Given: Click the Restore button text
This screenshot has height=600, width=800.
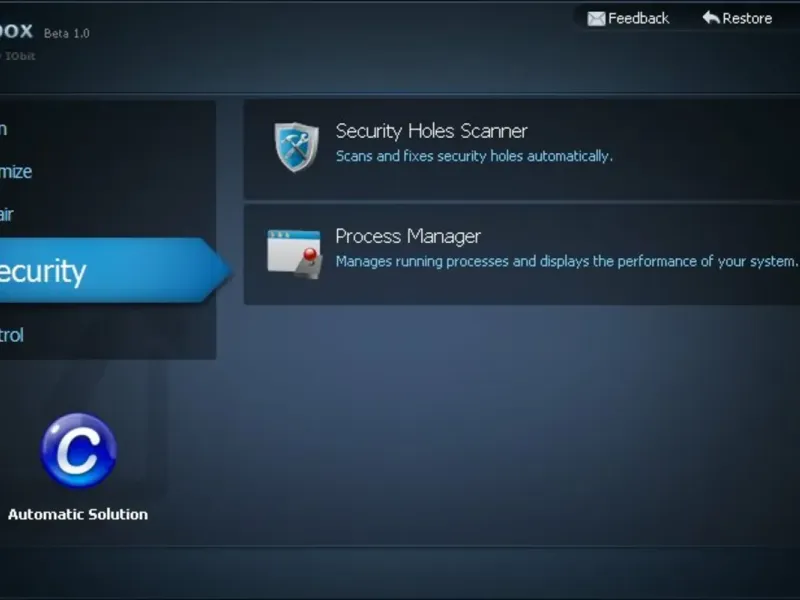Looking at the screenshot, I should (x=747, y=19).
